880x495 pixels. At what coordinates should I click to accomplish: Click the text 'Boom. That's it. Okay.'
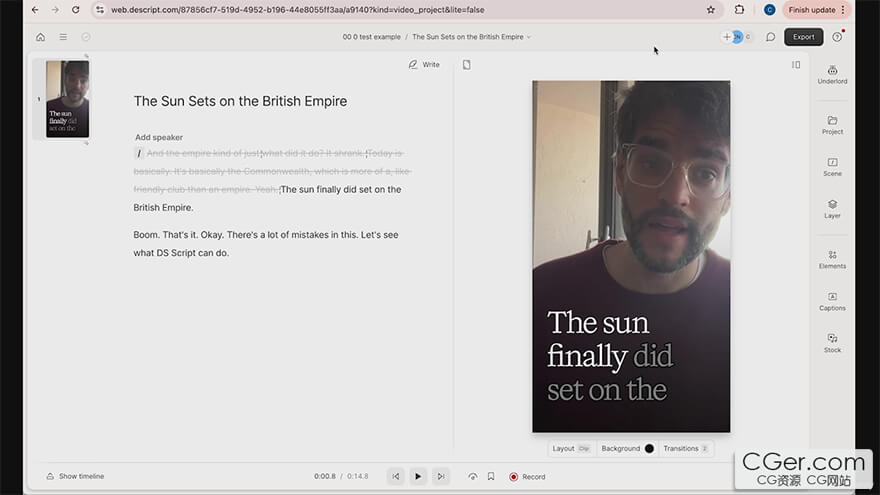tap(178, 235)
